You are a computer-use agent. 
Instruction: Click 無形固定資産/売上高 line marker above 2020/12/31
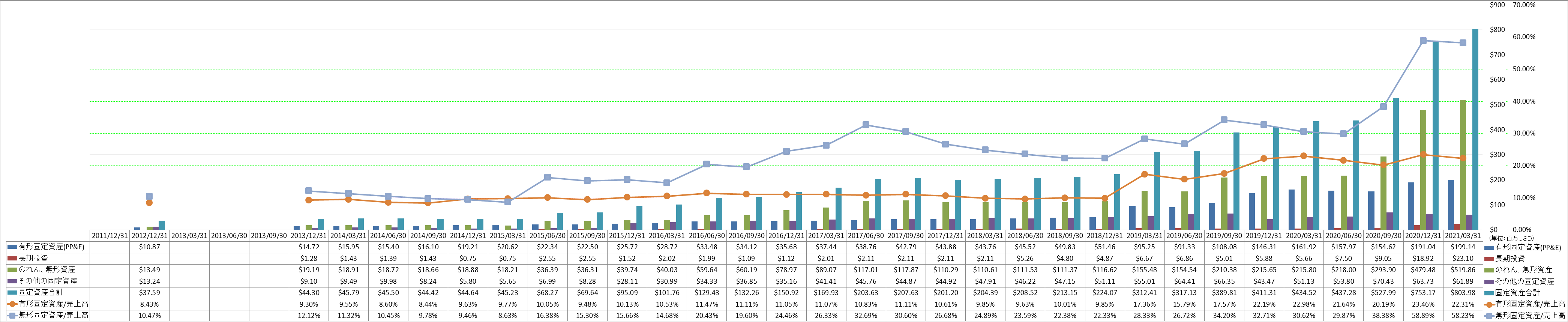(1423, 41)
